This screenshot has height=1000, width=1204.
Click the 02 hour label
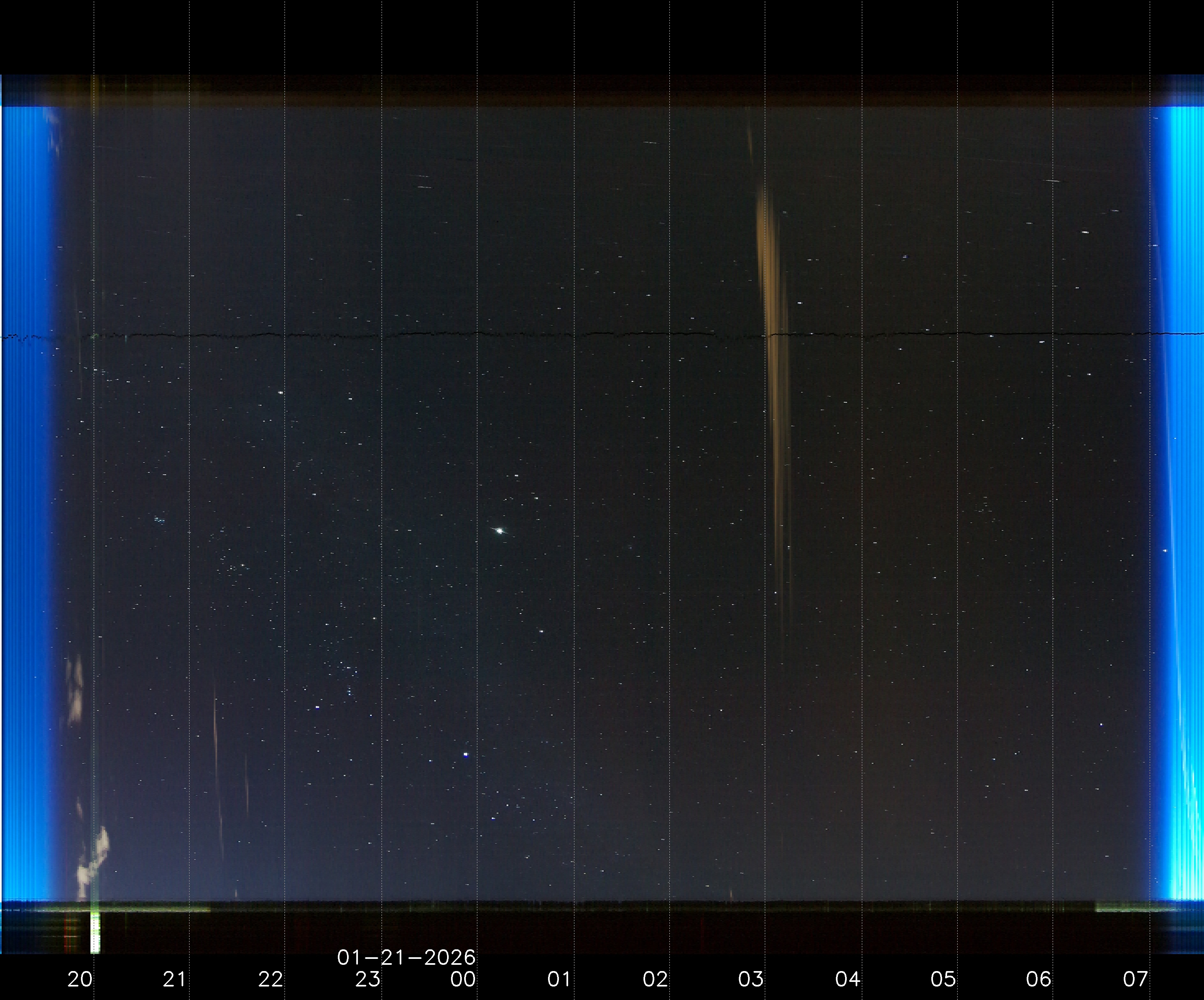[655, 979]
